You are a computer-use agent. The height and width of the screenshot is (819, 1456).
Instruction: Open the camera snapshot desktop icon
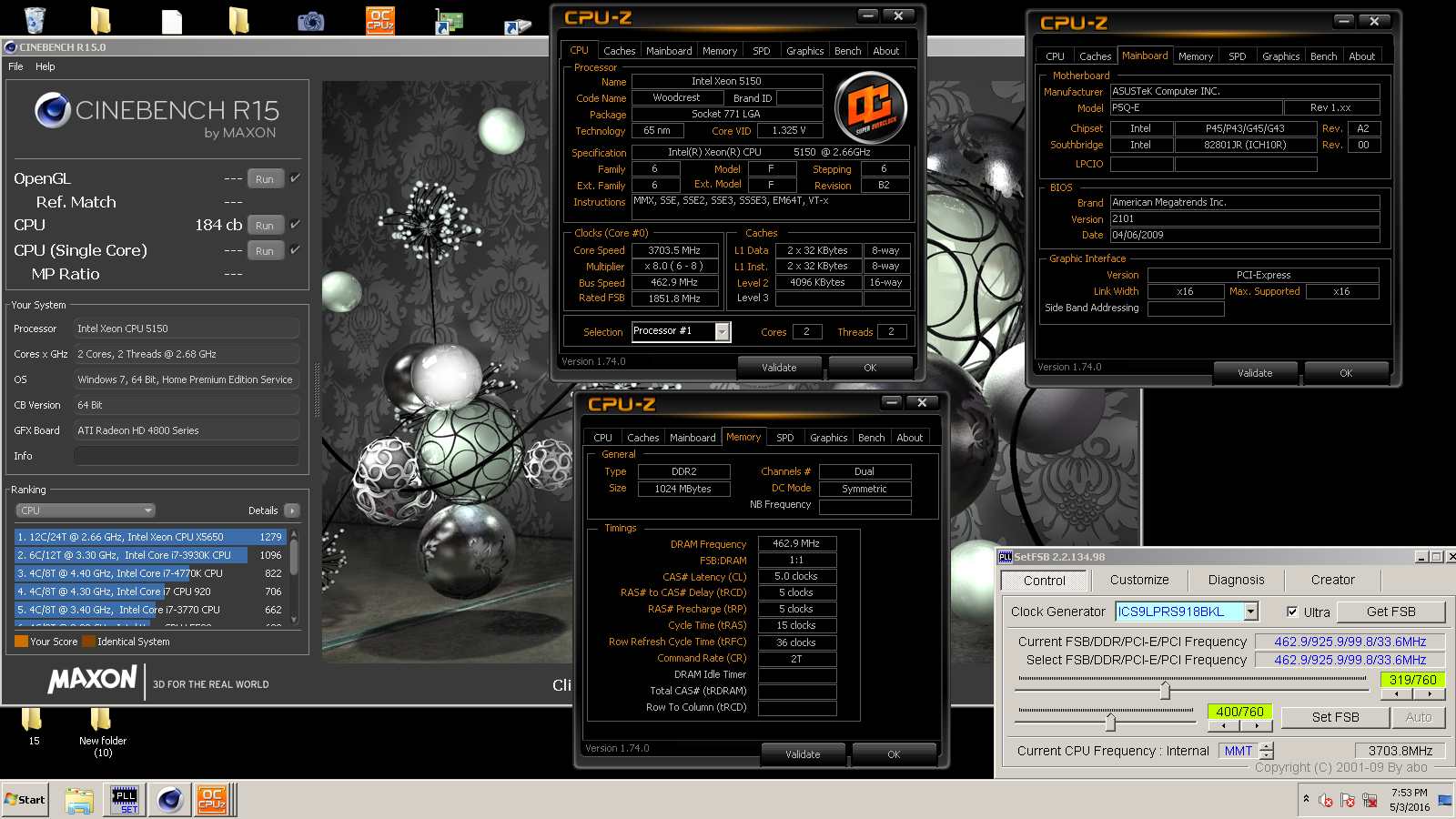pyautogui.click(x=310, y=20)
